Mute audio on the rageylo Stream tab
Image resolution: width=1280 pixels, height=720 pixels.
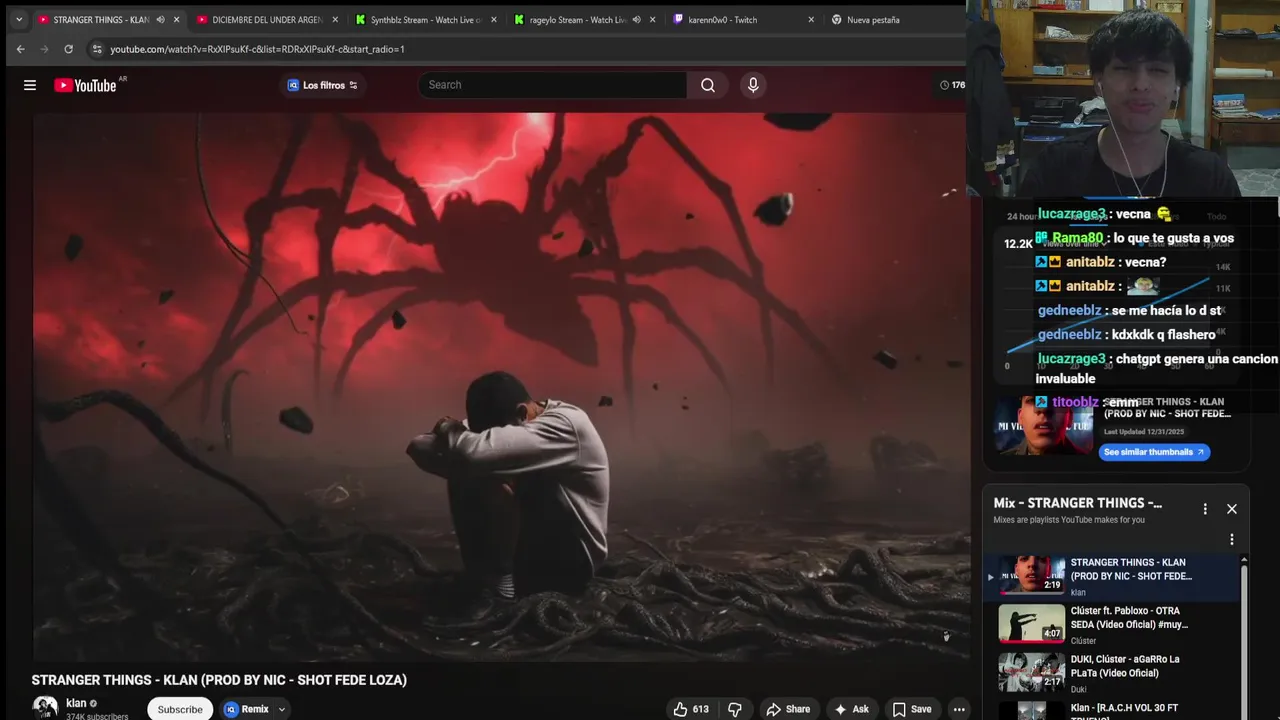pyautogui.click(x=636, y=19)
